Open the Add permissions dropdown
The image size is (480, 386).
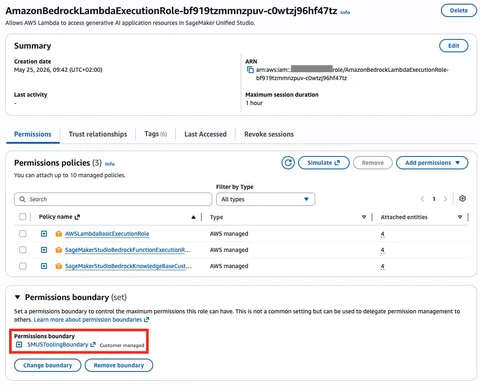(x=432, y=163)
